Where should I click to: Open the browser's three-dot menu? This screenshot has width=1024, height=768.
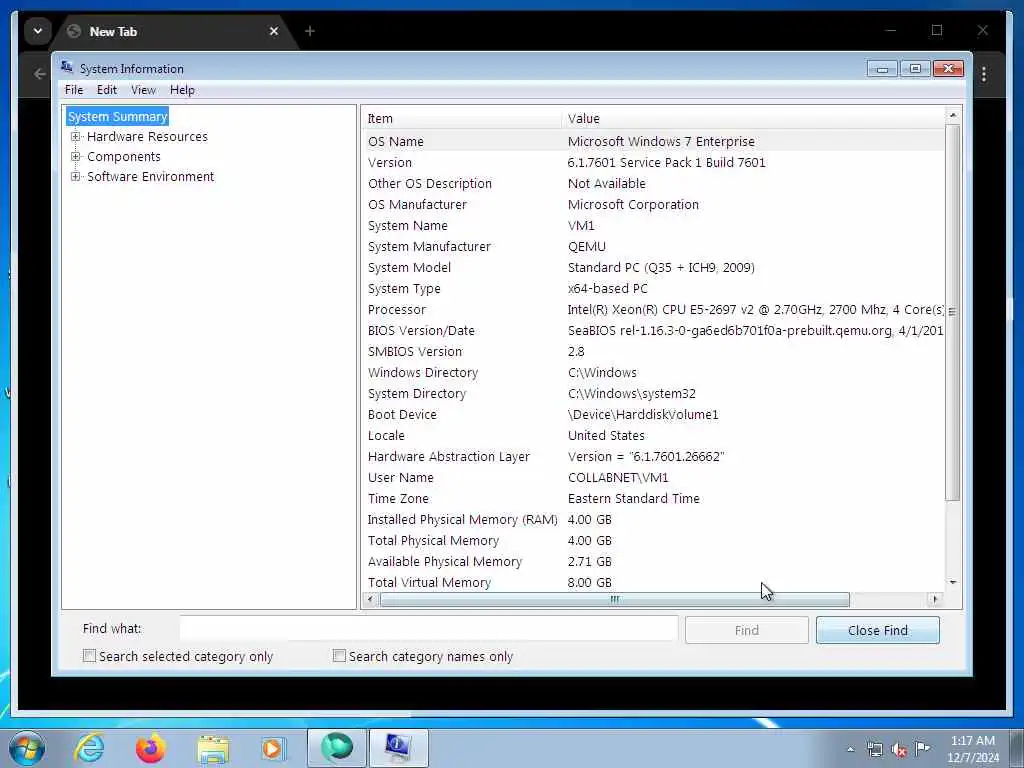(984, 74)
